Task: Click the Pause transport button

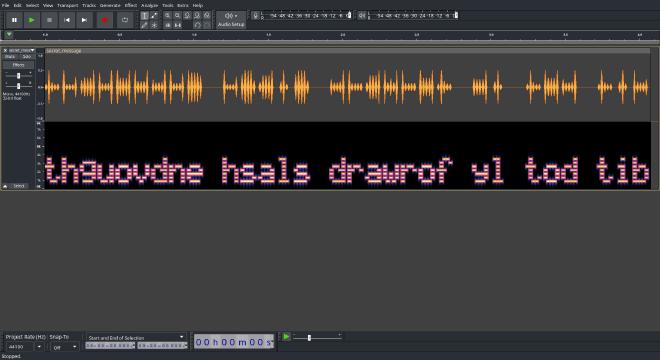Action: tap(14, 20)
